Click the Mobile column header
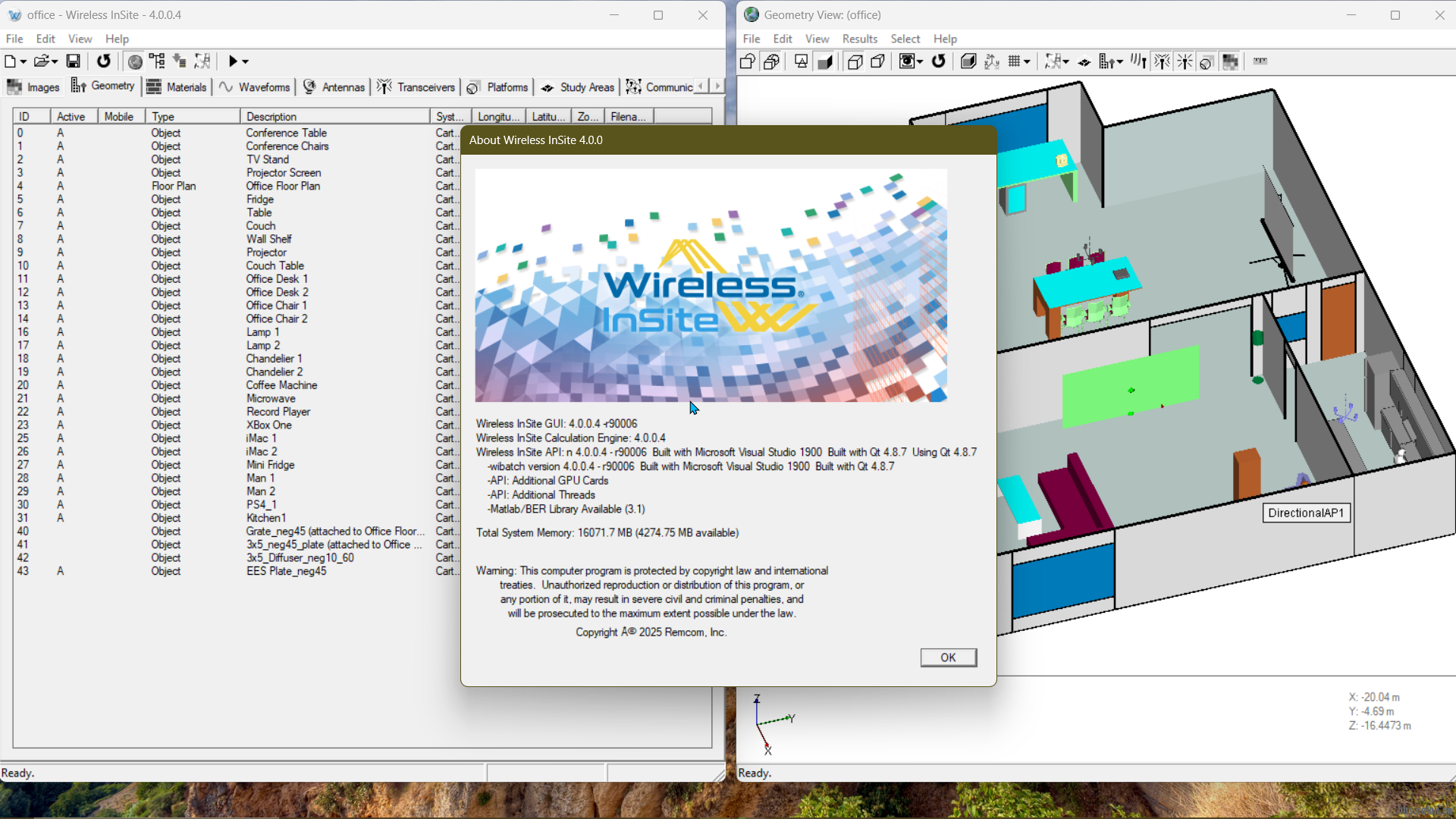This screenshot has height=819, width=1456. (x=121, y=116)
